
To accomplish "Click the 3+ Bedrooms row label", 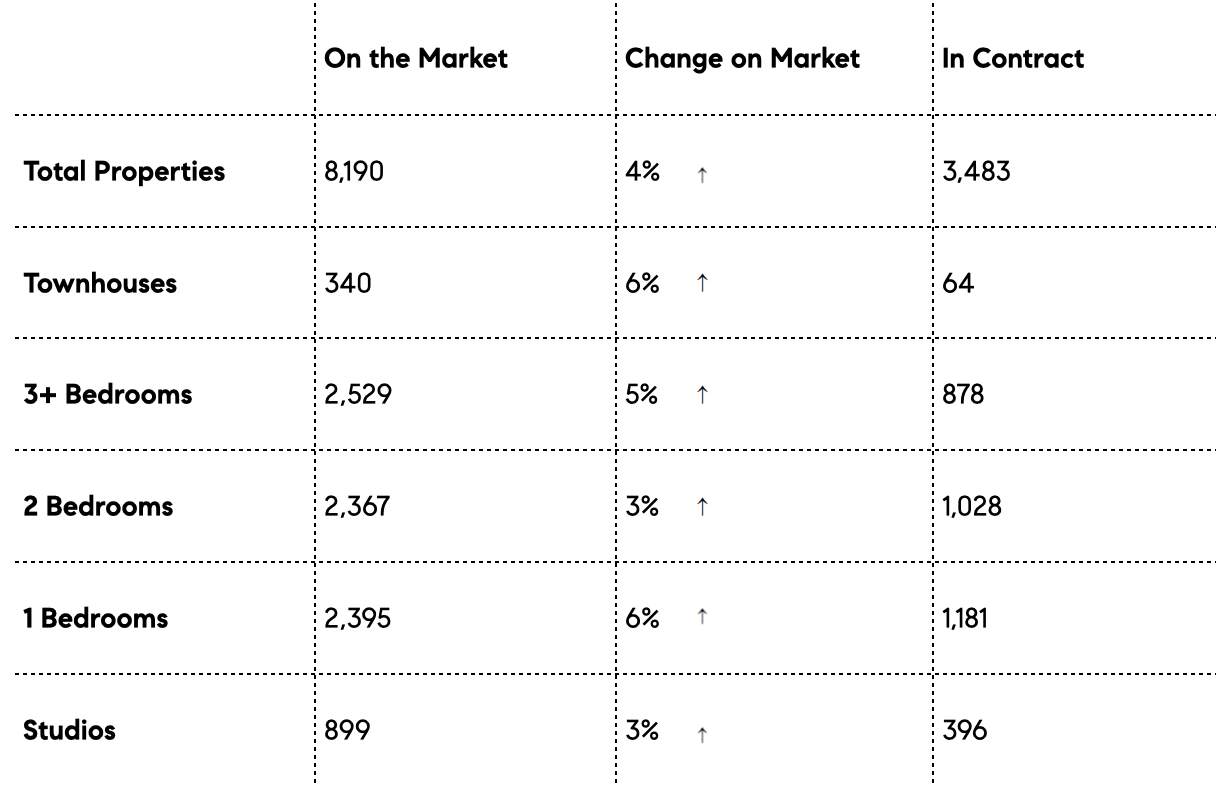I will pyautogui.click(x=108, y=394).
